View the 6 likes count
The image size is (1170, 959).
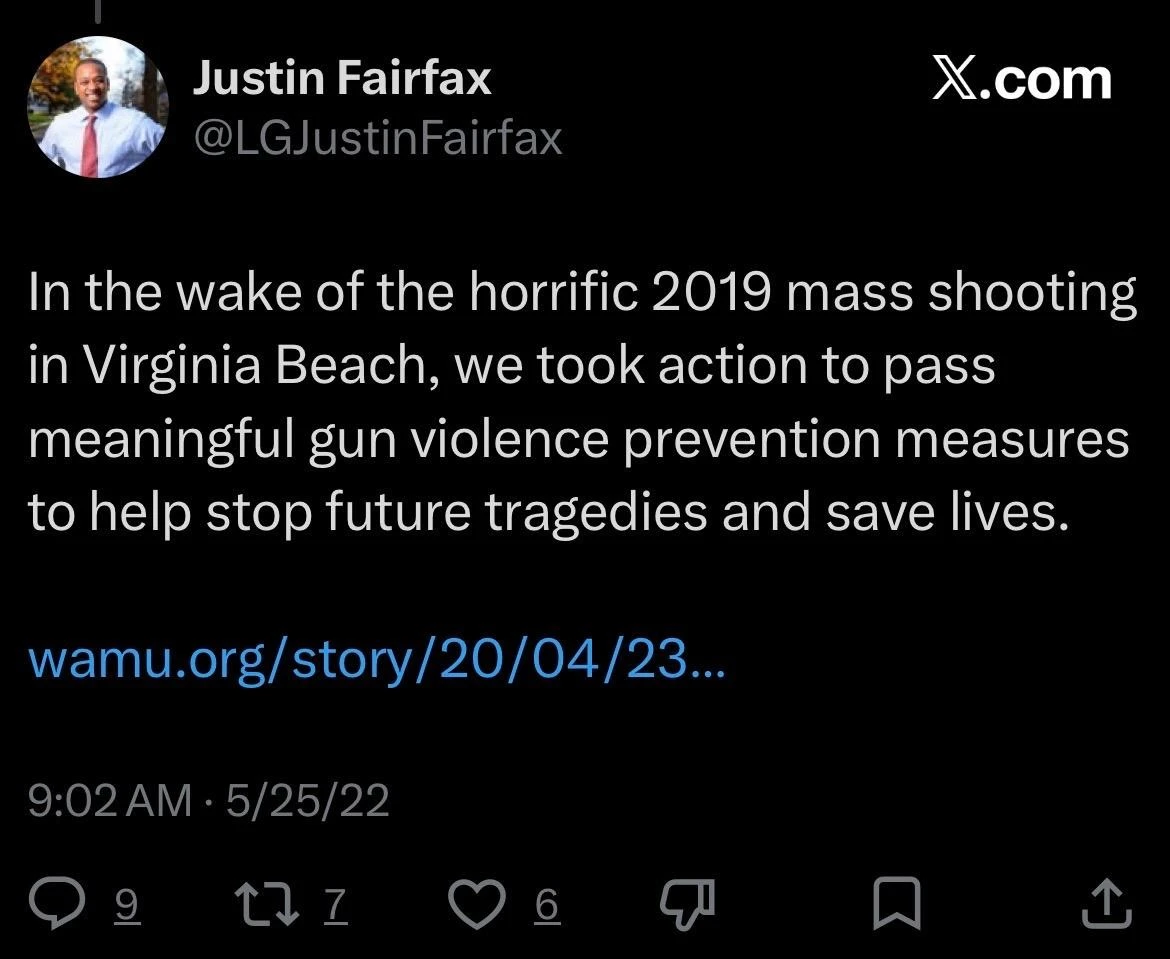(546, 905)
